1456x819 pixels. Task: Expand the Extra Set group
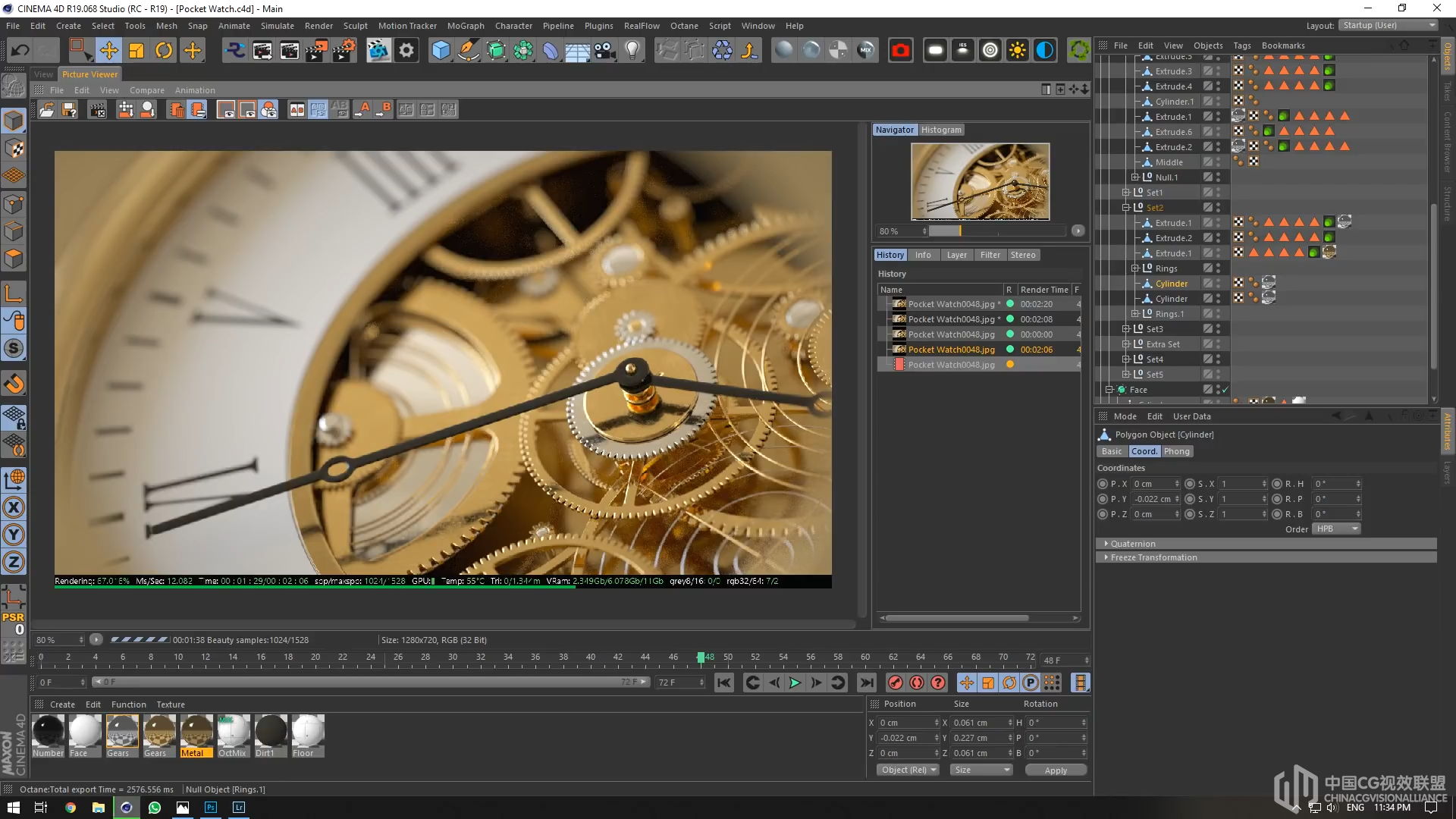[1126, 344]
